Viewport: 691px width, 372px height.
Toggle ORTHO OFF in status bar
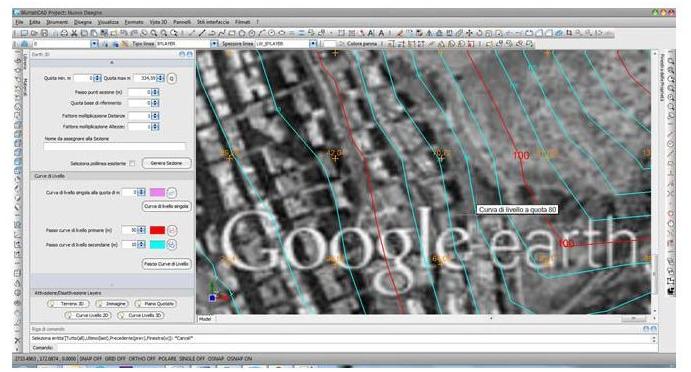(142, 359)
